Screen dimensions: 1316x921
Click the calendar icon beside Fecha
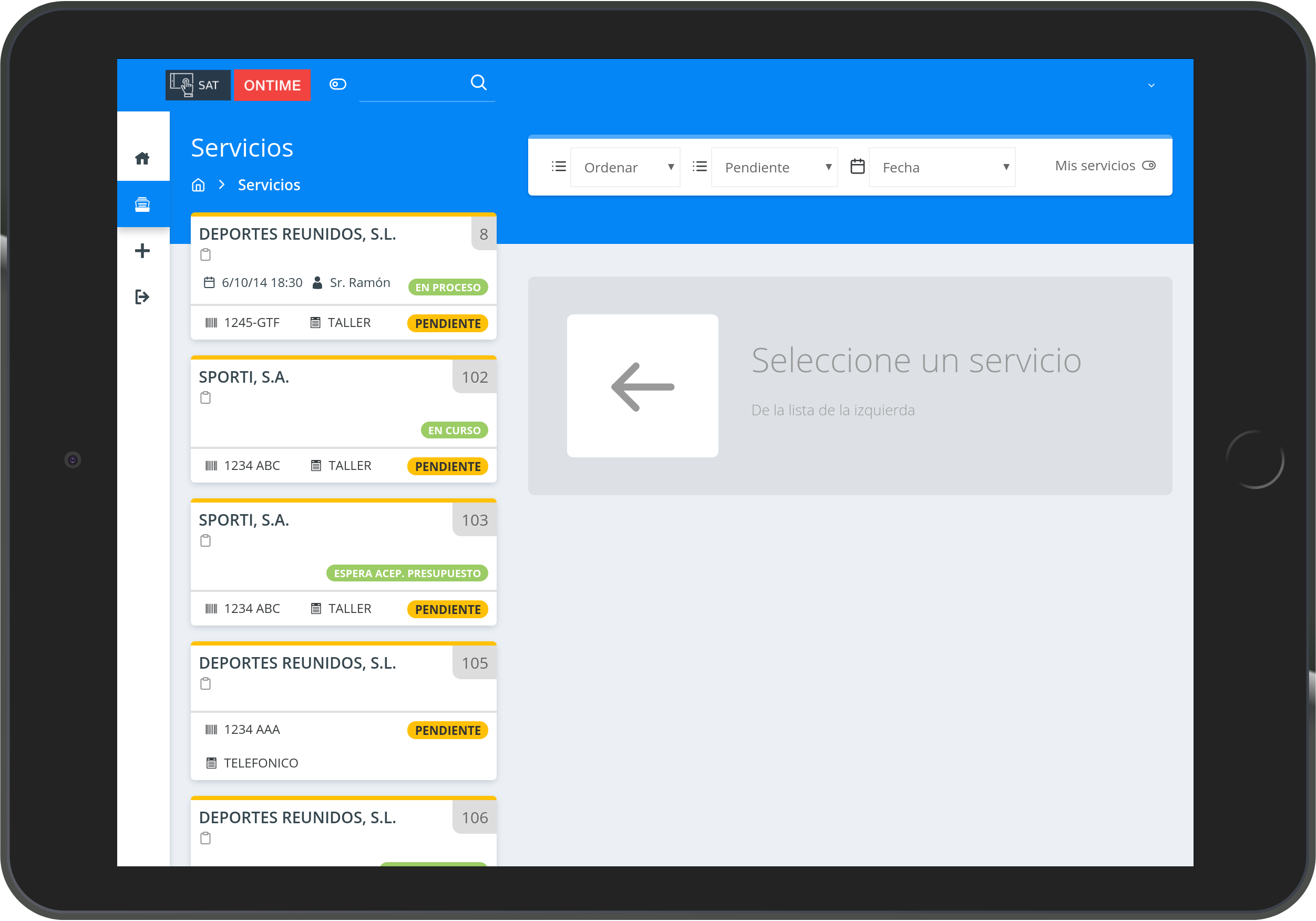[858, 167]
